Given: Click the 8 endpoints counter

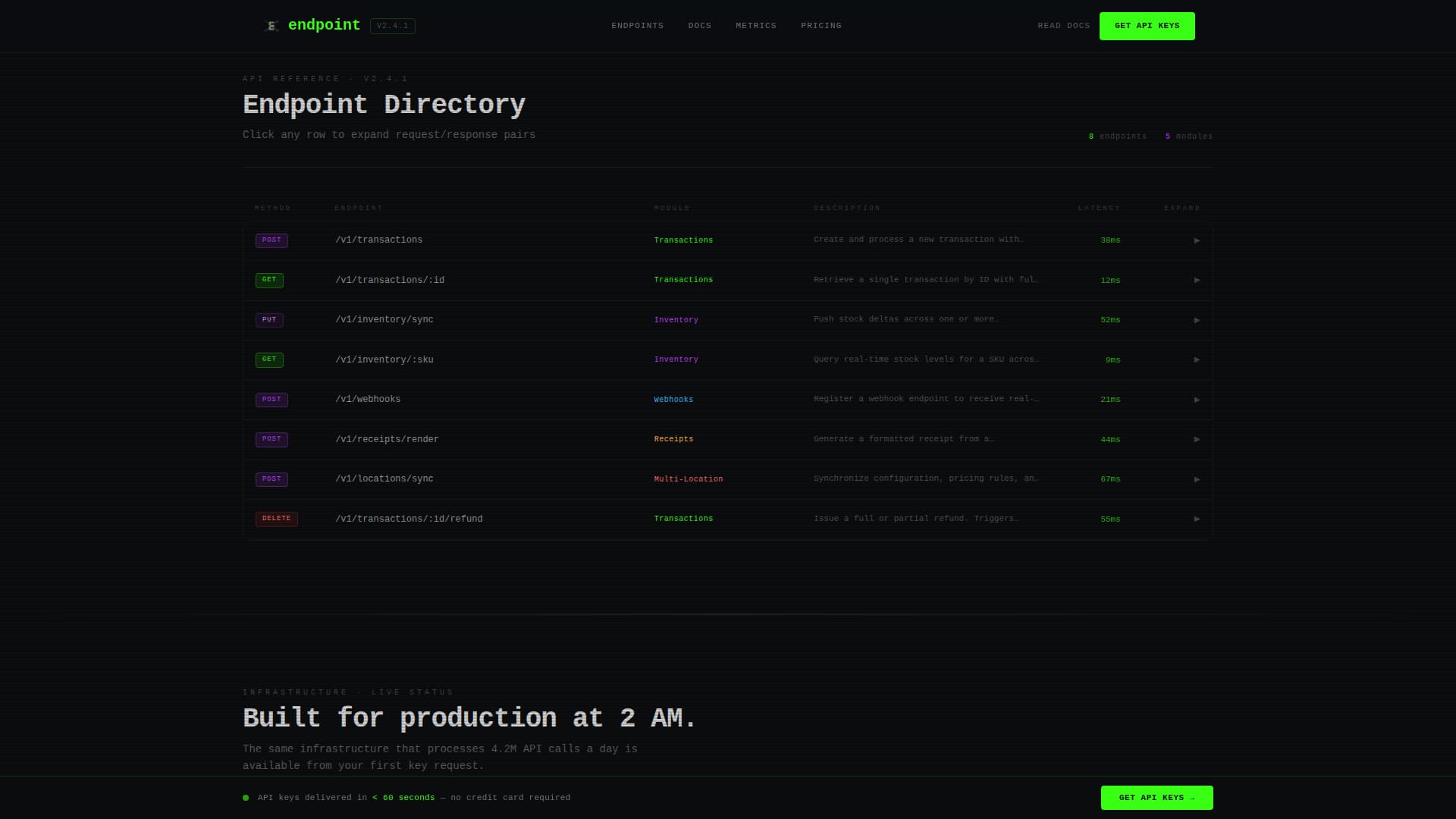Looking at the screenshot, I should click(1117, 136).
